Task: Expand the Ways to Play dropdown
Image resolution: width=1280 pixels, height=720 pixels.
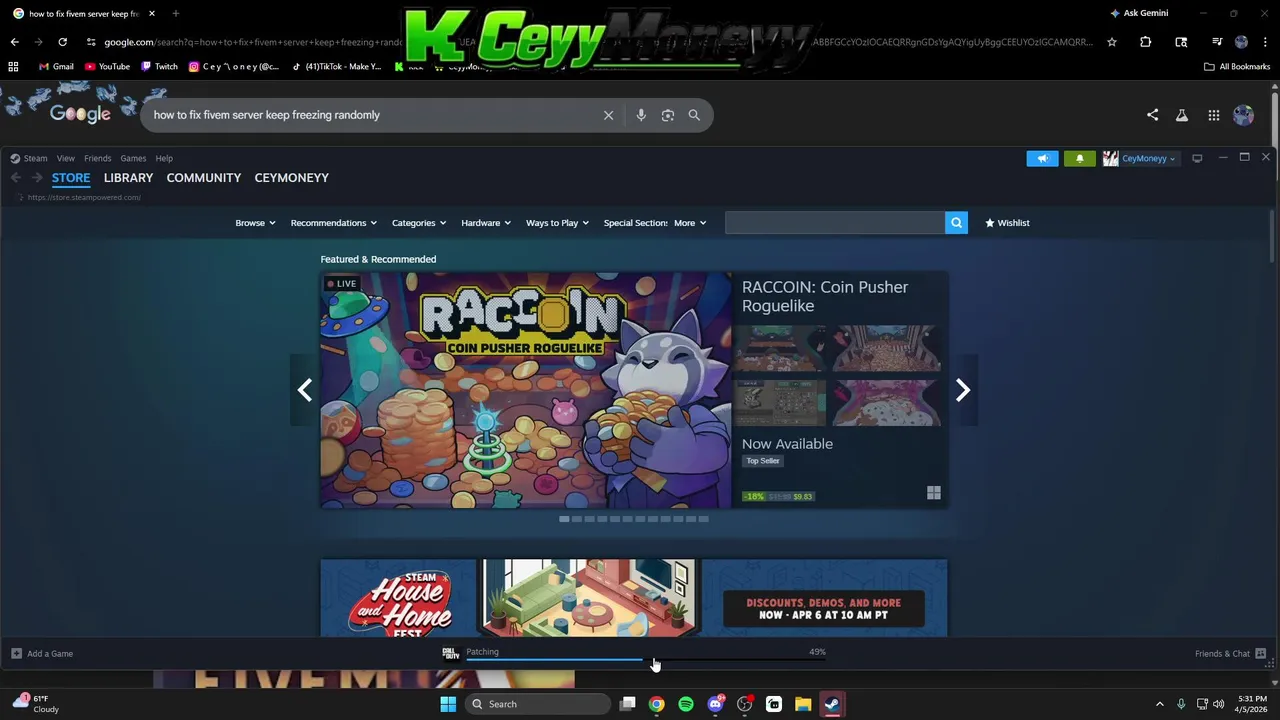Action: click(x=557, y=223)
